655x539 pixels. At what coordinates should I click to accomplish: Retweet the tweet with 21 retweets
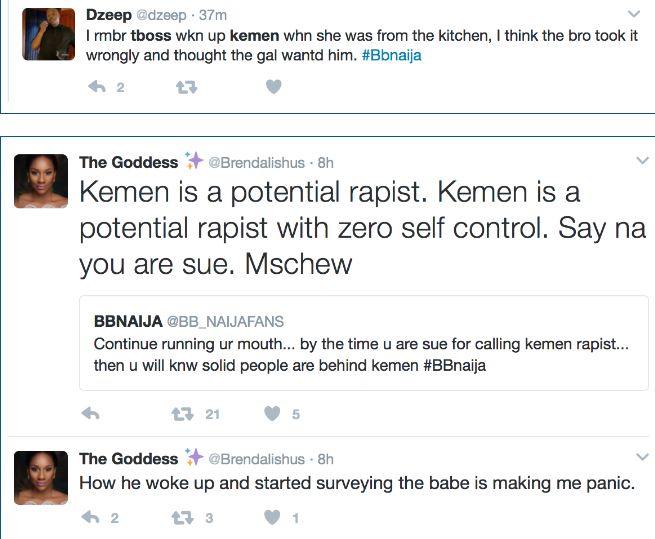(182, 413)
